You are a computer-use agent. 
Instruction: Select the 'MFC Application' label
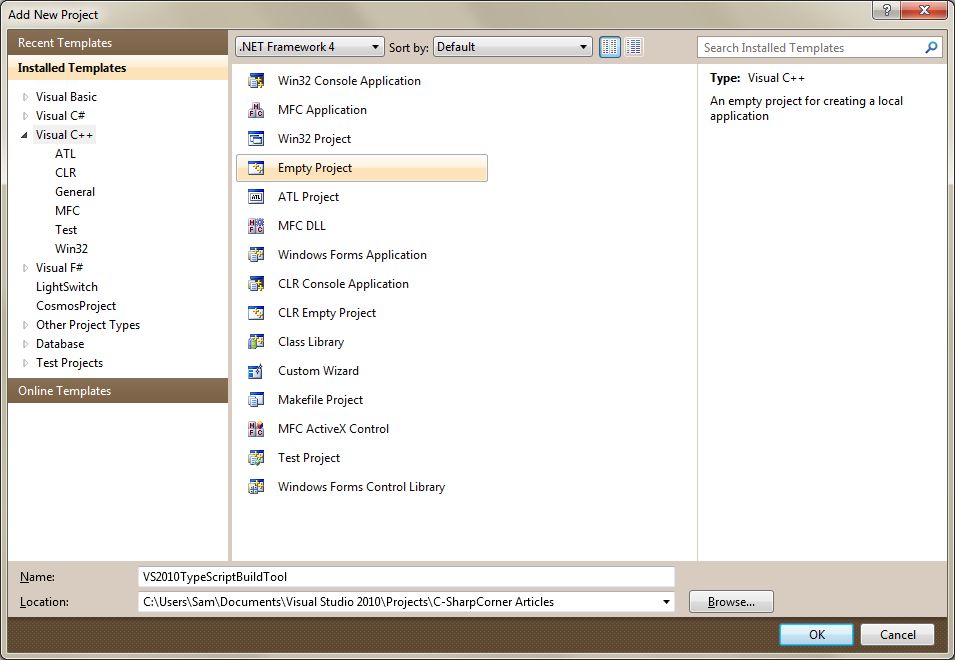pos(322,110)
